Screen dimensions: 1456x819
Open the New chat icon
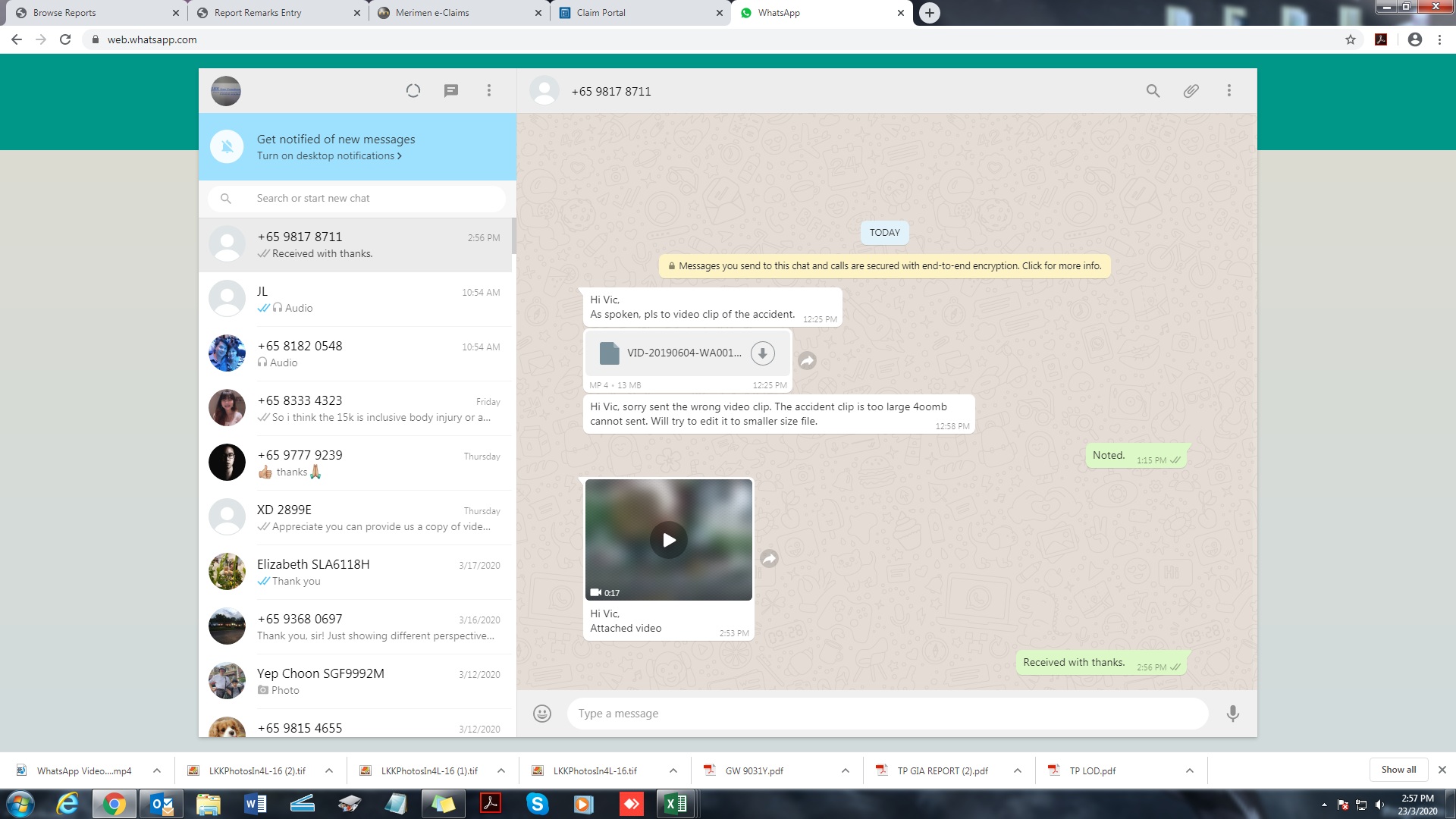coord(451,91)
